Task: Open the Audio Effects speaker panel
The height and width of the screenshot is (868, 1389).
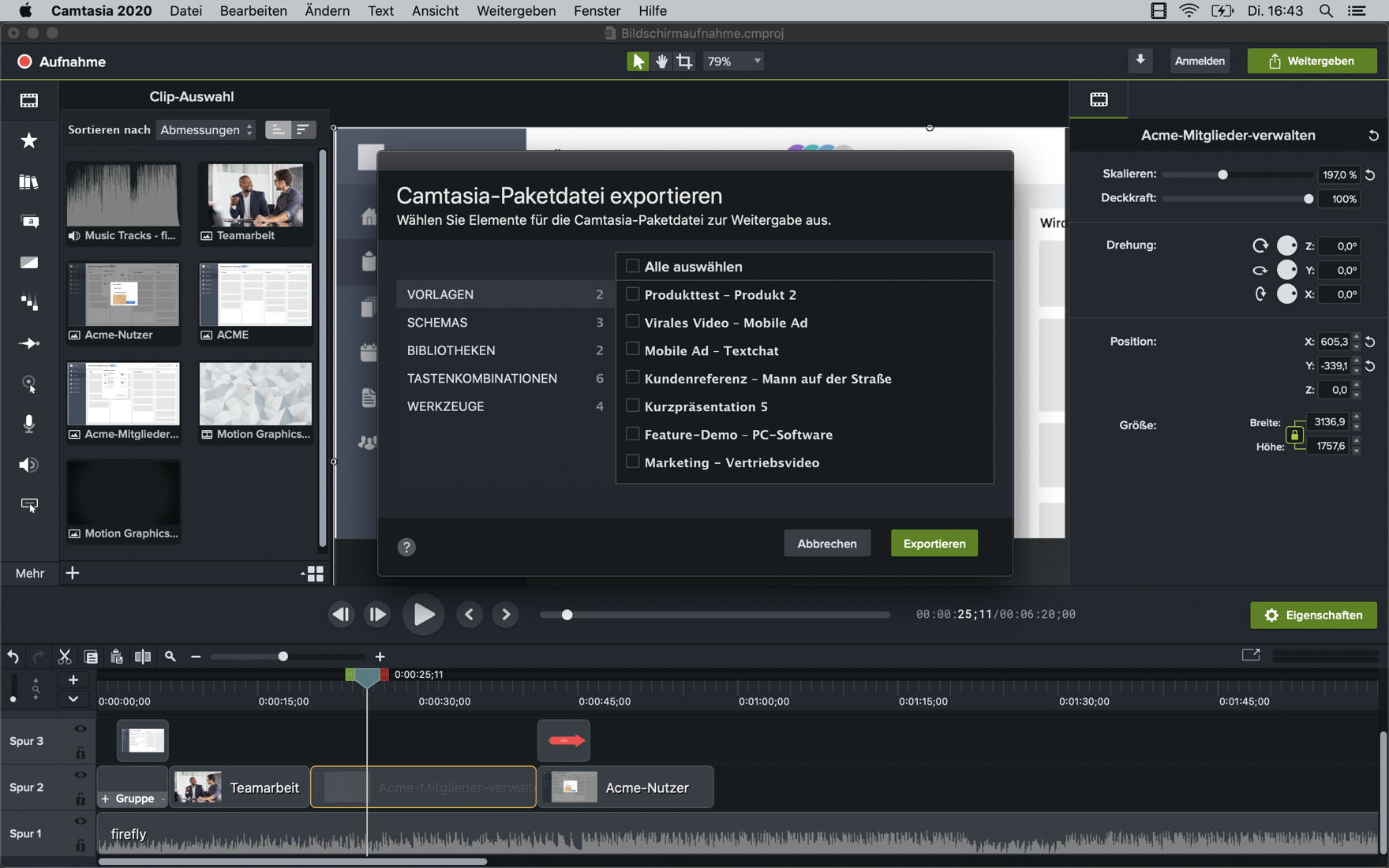Action: (x=29, y=465)
